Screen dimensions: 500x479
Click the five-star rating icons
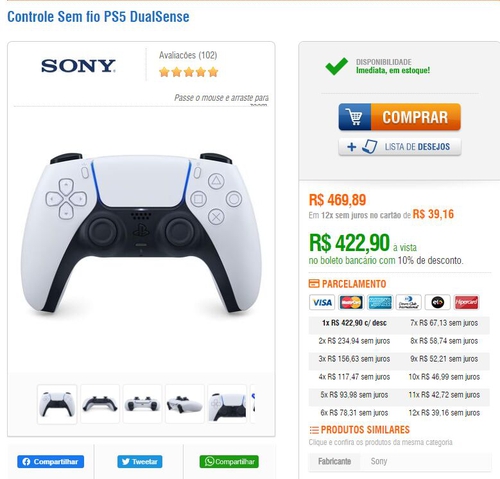pyautogui.click(x=188, y=72)
